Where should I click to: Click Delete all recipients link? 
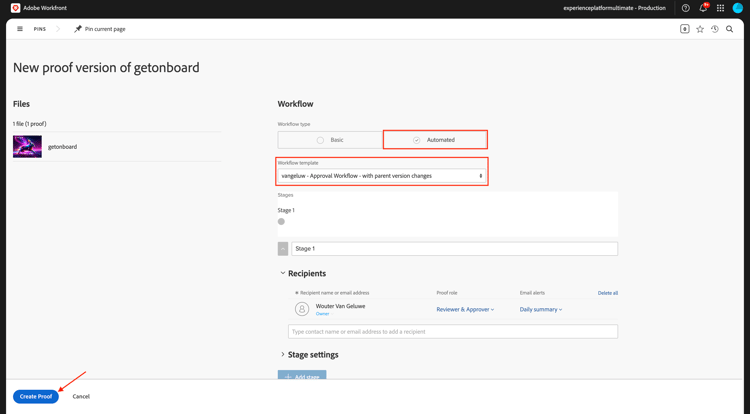607,293
